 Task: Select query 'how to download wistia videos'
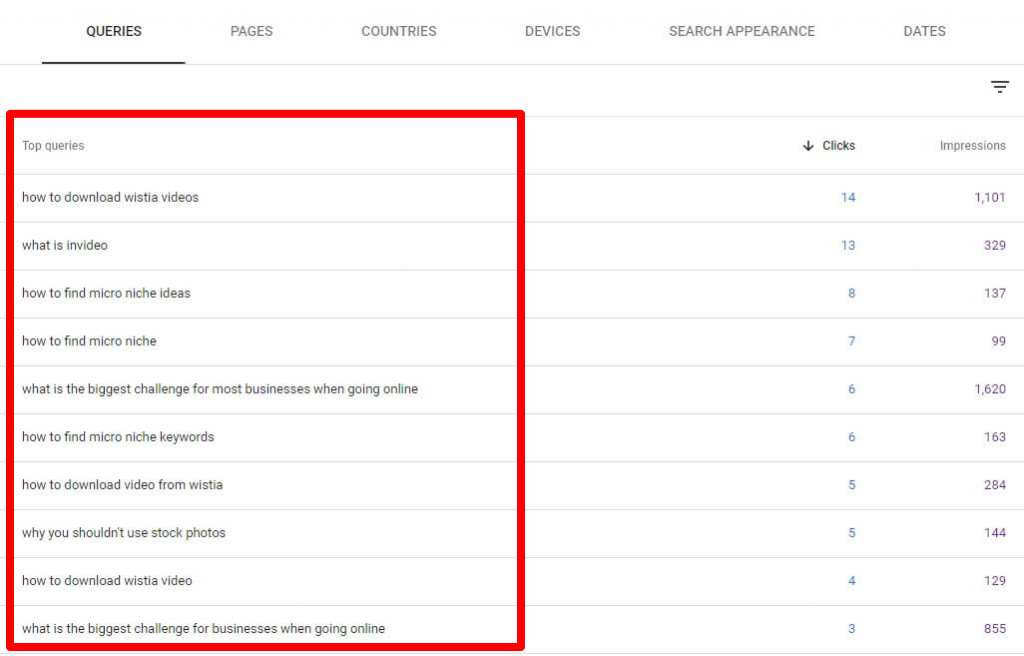tap(110, 197)
